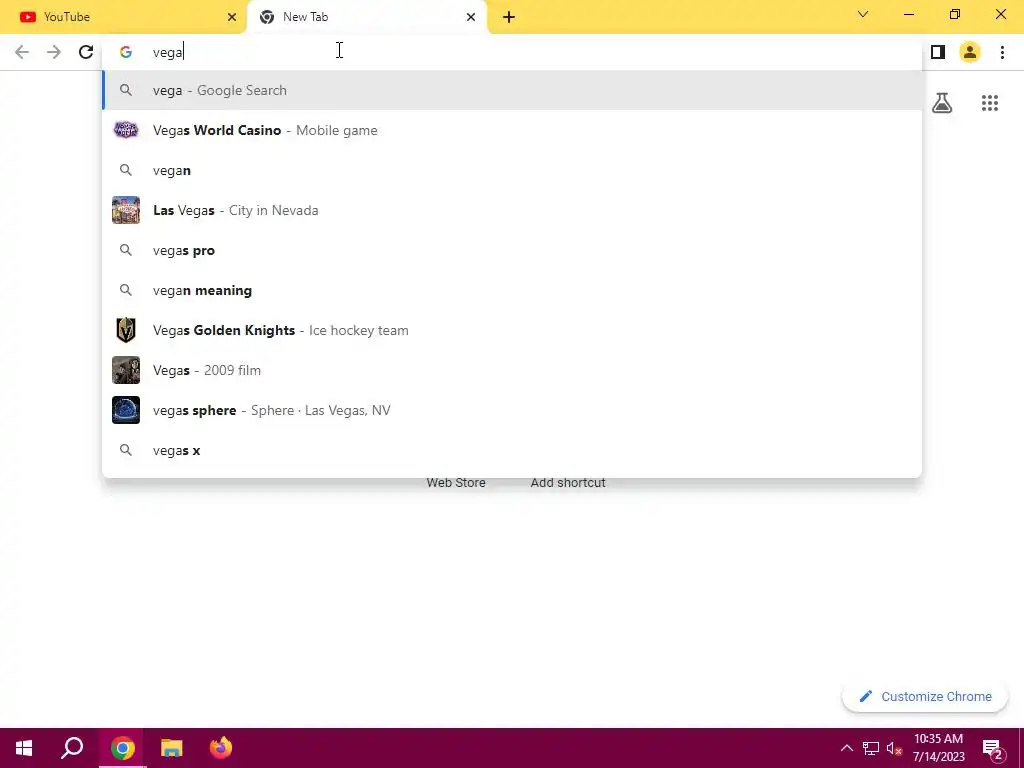This screenshot has height=768, width=1024.
Task: Choose Vegas 2009 film suggestion
Action: tap(512, 370)
